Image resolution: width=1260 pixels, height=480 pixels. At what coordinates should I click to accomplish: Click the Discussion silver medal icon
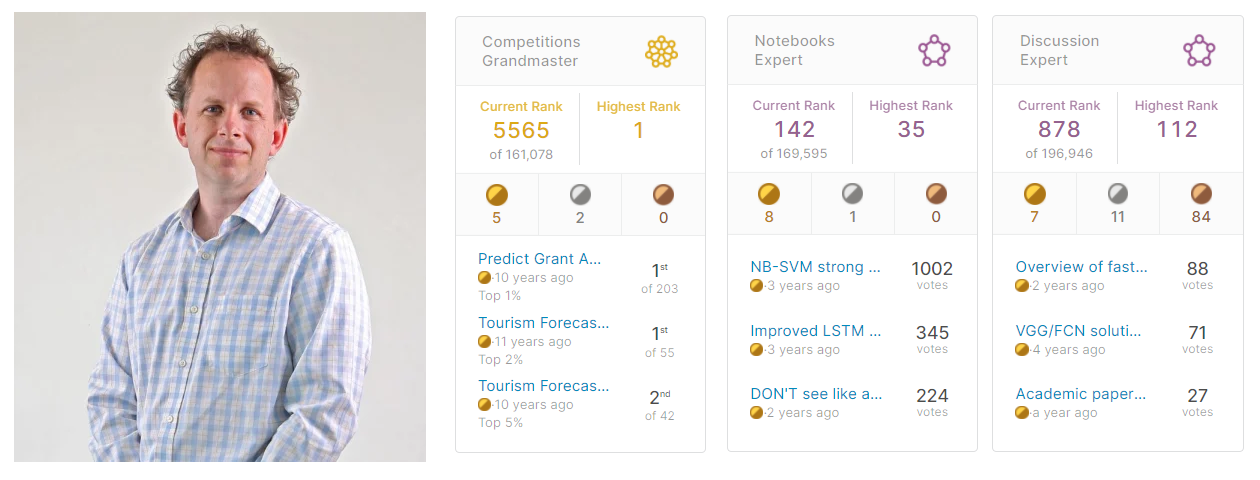(x=1118, y=194)
